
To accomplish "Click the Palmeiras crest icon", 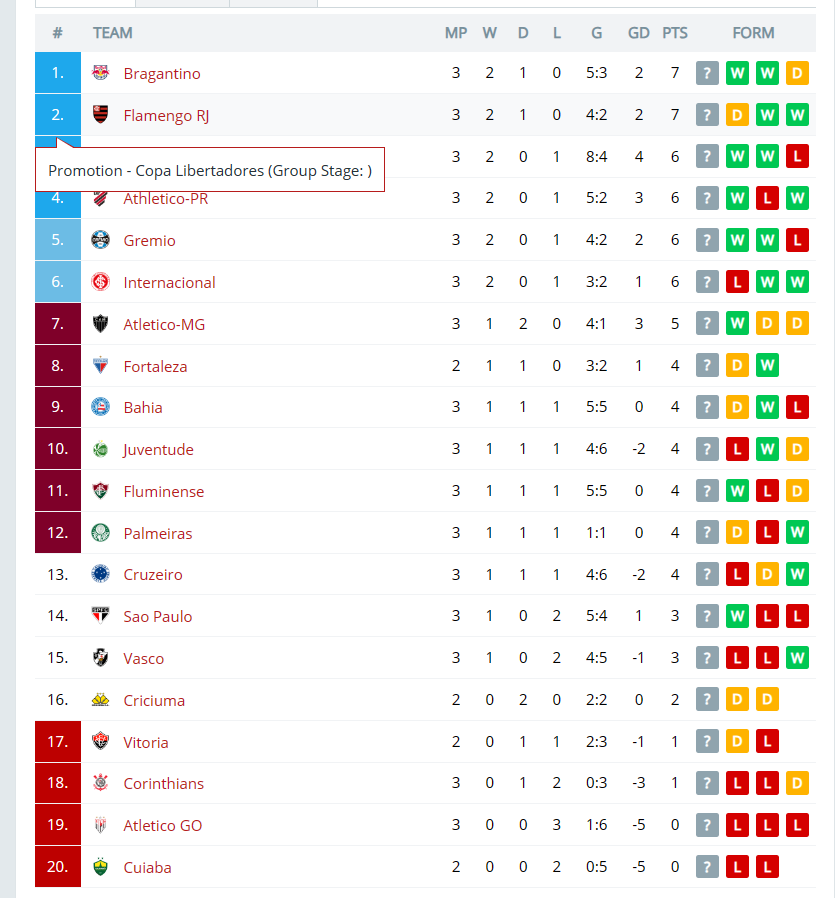I will pyautogui.click(x=101, y=533).
